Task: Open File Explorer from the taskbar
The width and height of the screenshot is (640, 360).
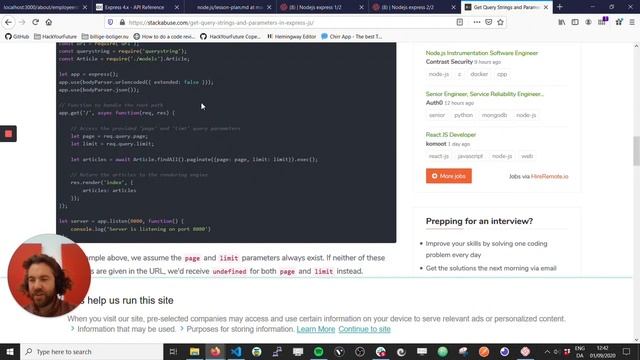Action: 194,352
